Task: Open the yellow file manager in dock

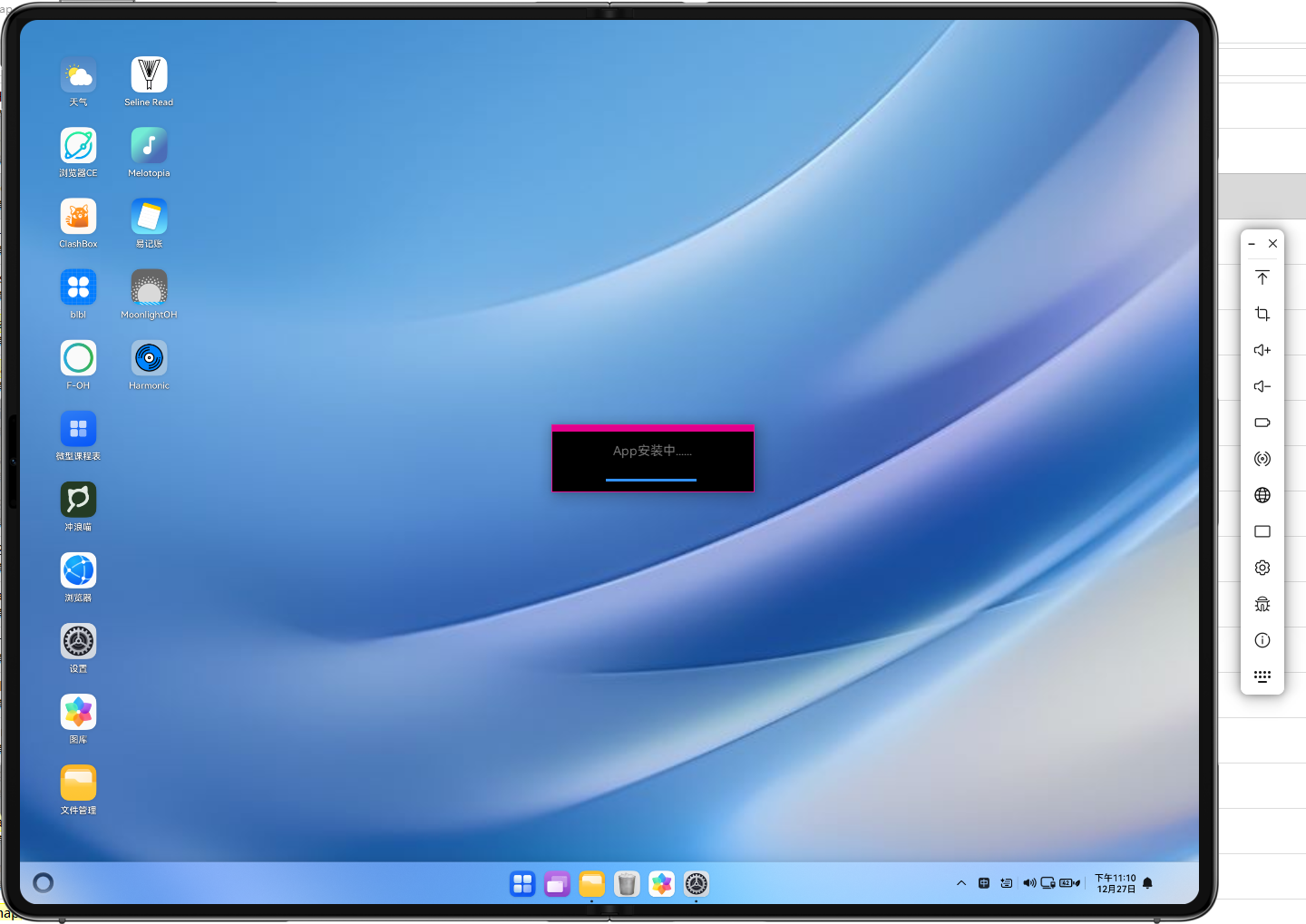Action: [591, 883]
